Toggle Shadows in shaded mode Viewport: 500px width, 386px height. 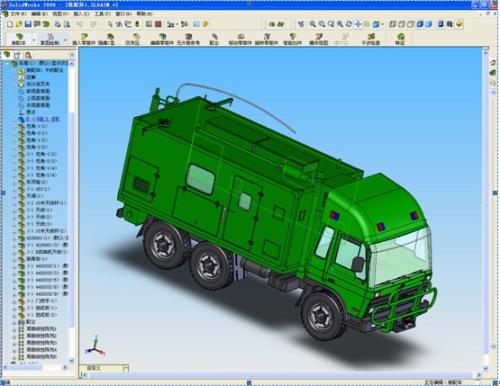(x=441, y=24)
